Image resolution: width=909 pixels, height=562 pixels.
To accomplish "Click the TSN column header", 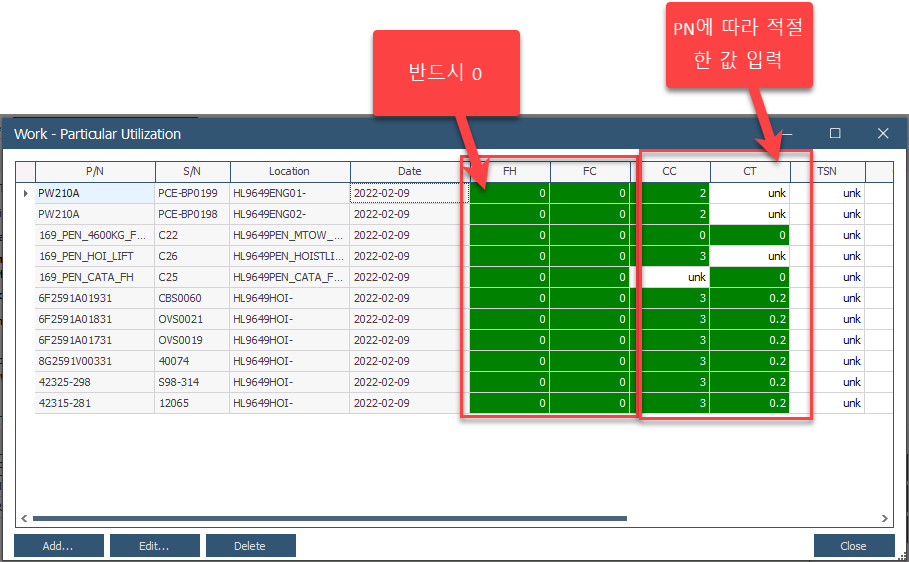I will (827, 171).
